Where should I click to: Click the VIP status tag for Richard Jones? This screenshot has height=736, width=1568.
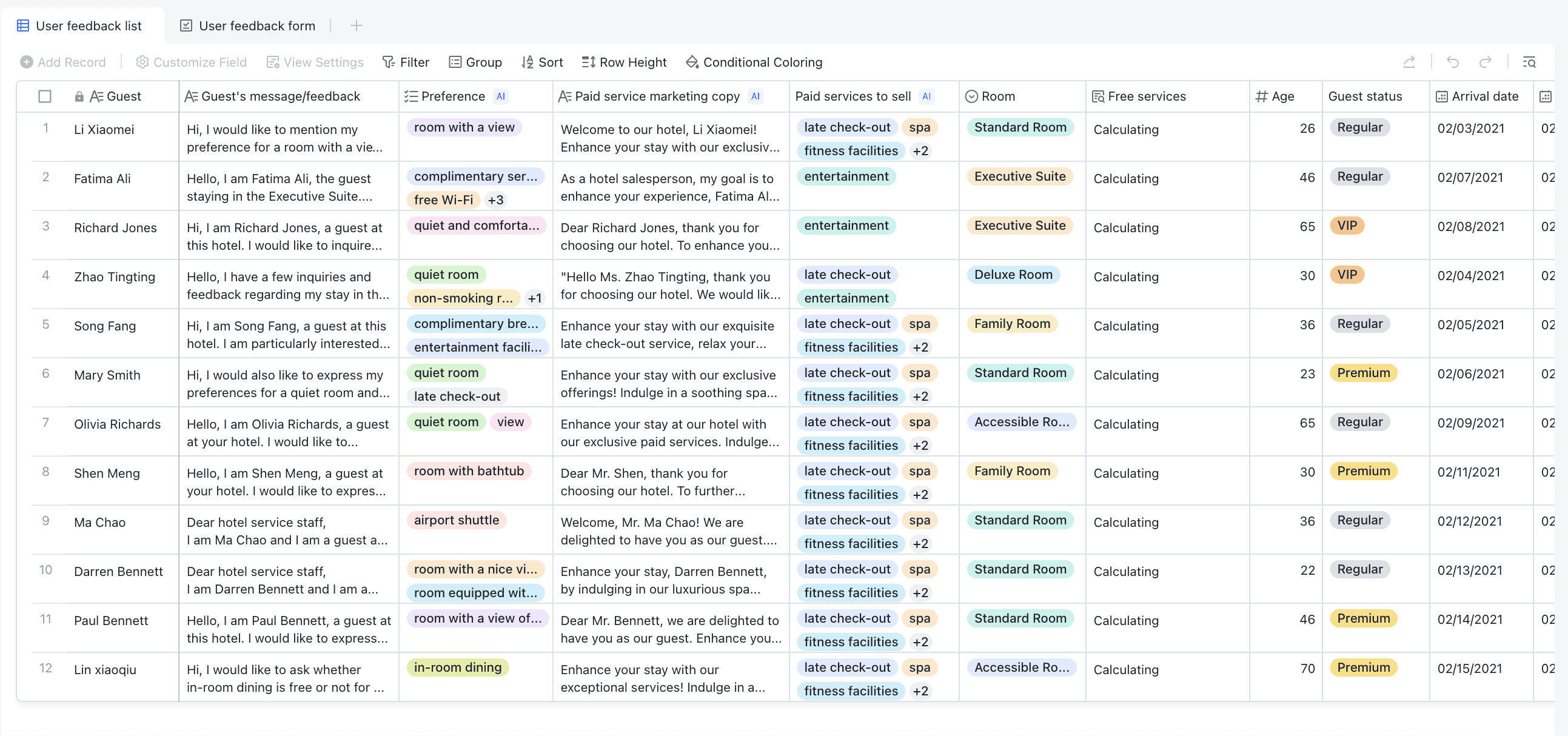[1347, 226]
